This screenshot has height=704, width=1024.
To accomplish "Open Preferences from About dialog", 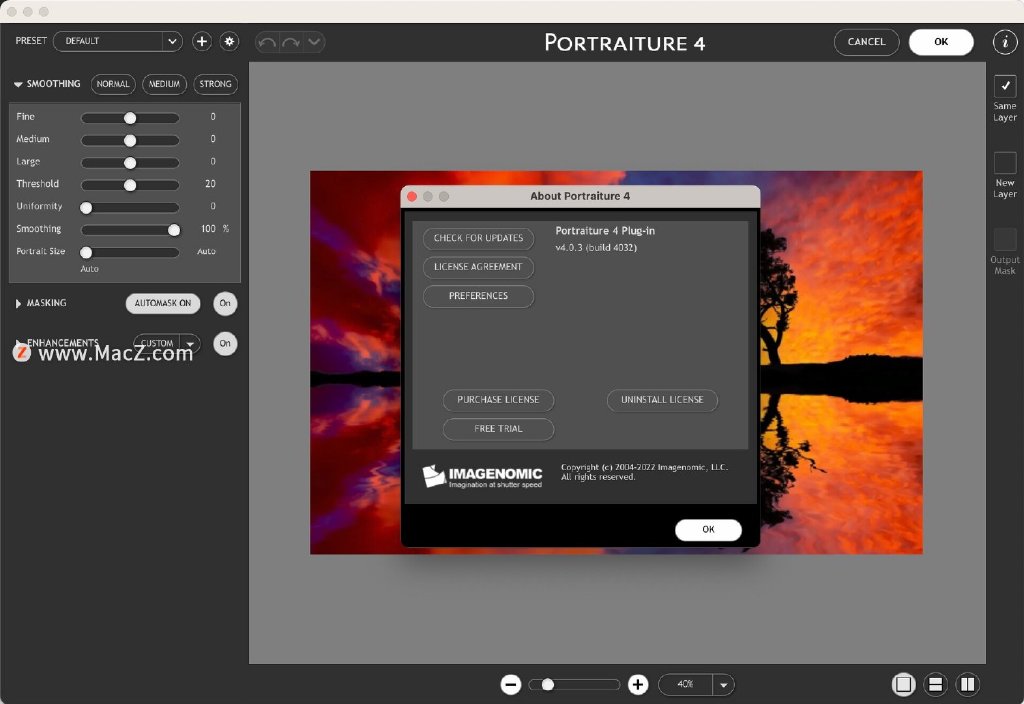I will pos(479,296).
